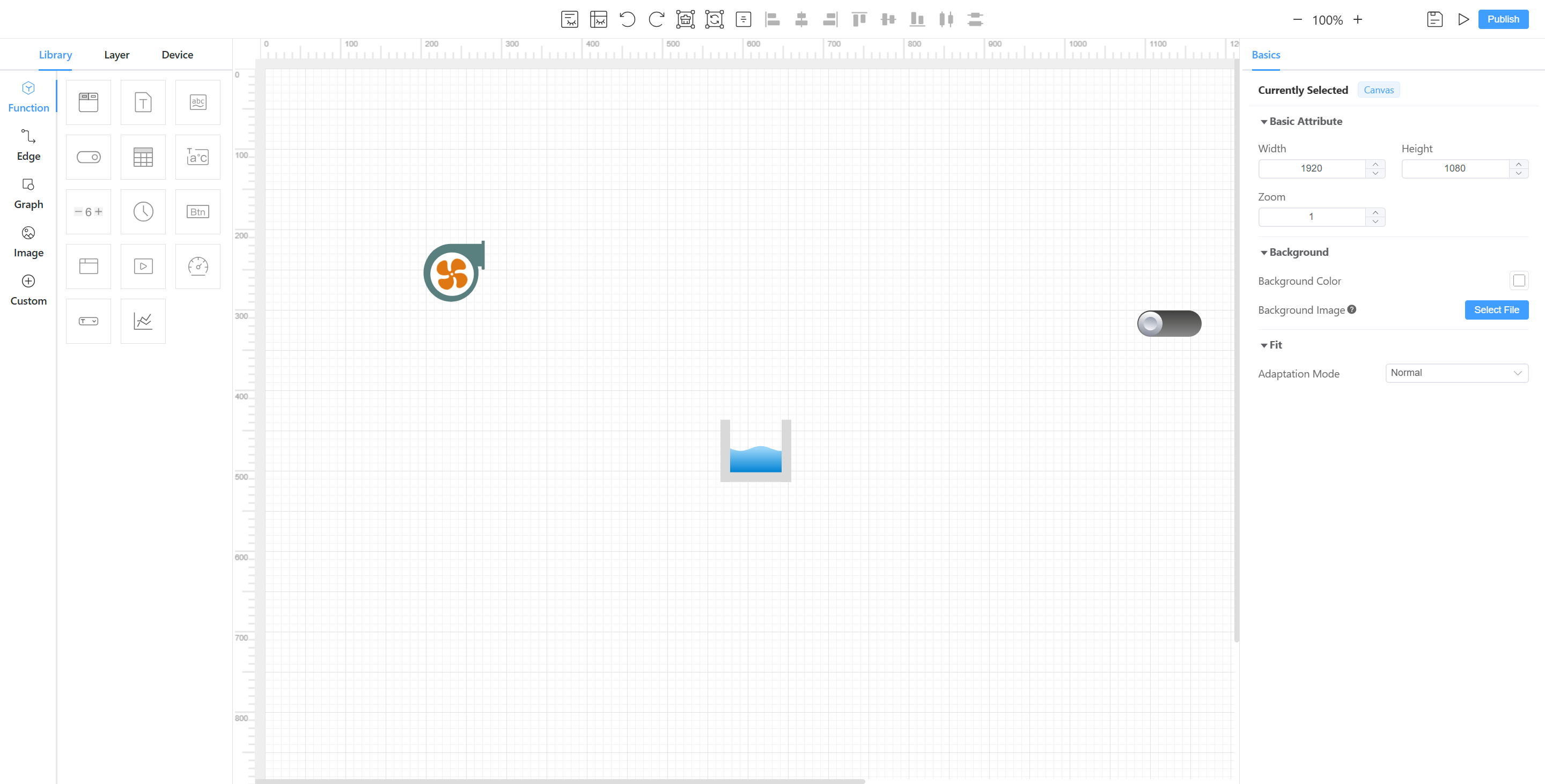
Task: Click the undo arrow in toolbar
Action: point(627,19)
